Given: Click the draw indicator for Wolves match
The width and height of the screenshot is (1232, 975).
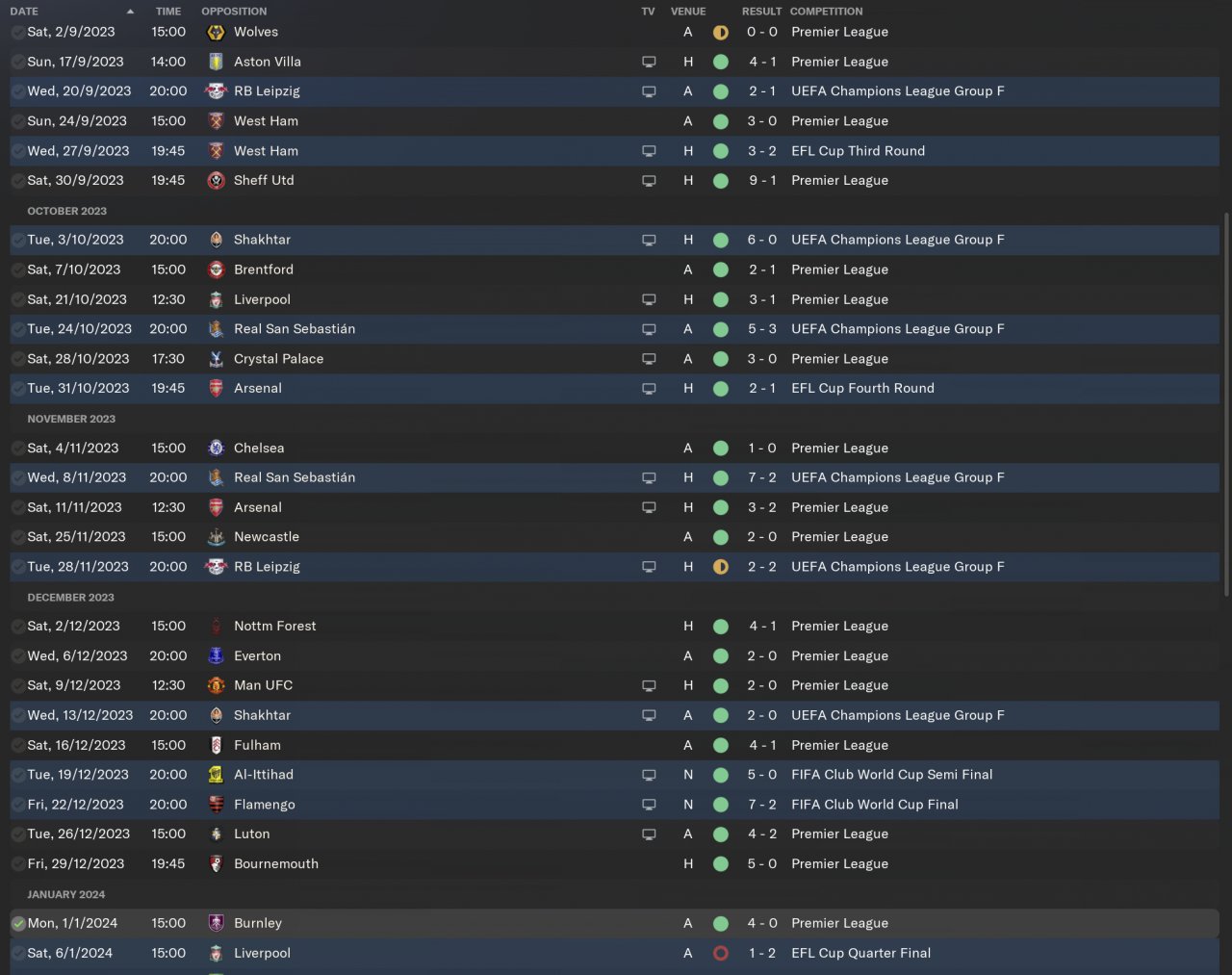Looking at the screenshot, I should (720, 32).
